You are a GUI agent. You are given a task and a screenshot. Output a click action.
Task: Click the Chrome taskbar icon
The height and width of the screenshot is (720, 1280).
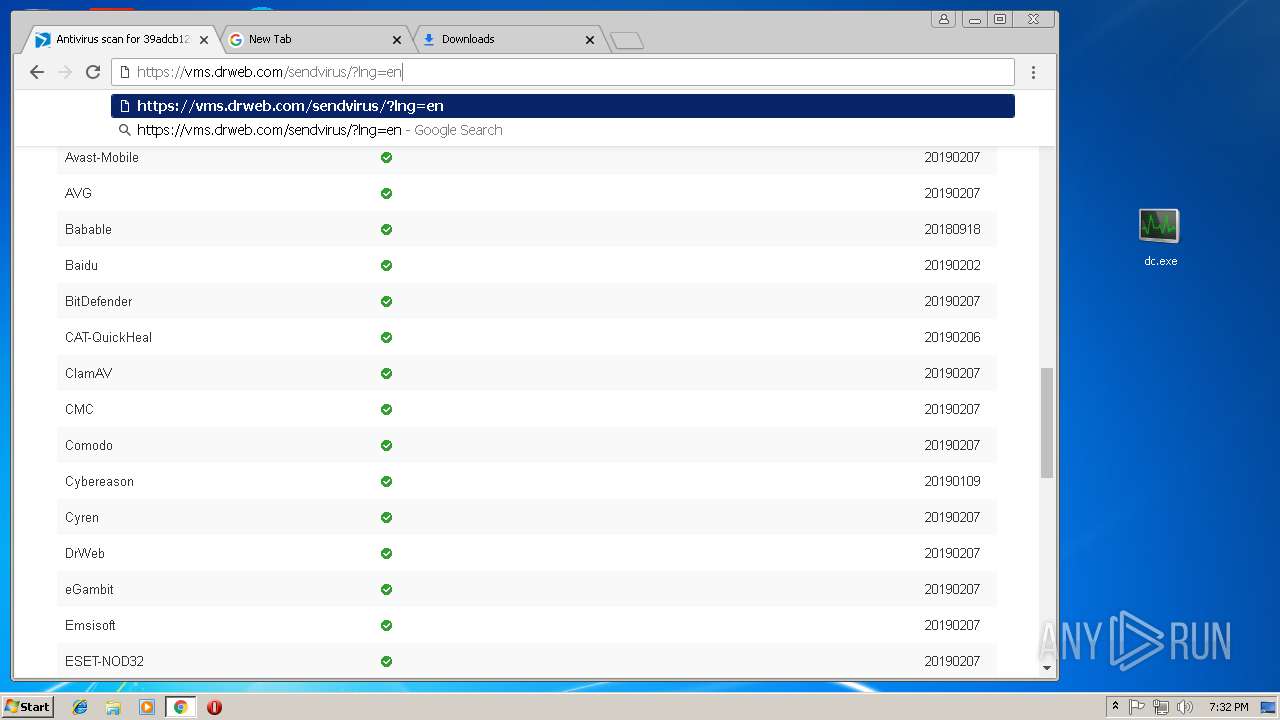tap(181, 707)
